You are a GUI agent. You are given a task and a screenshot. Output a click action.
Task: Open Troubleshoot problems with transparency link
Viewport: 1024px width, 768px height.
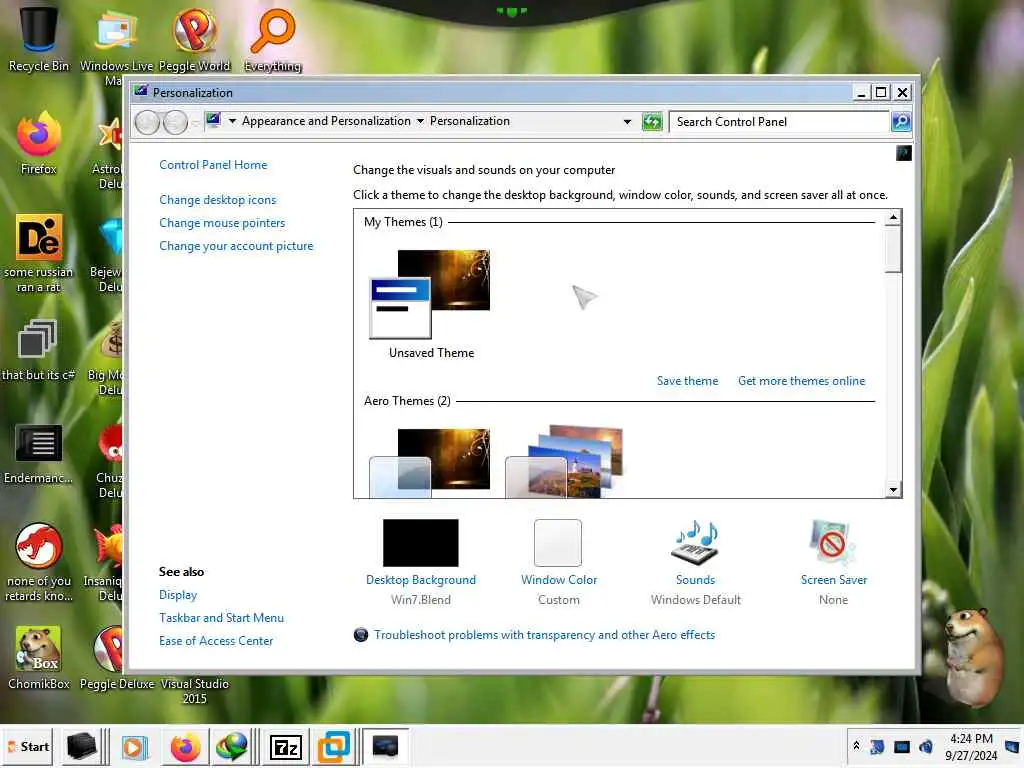[544, 635]
